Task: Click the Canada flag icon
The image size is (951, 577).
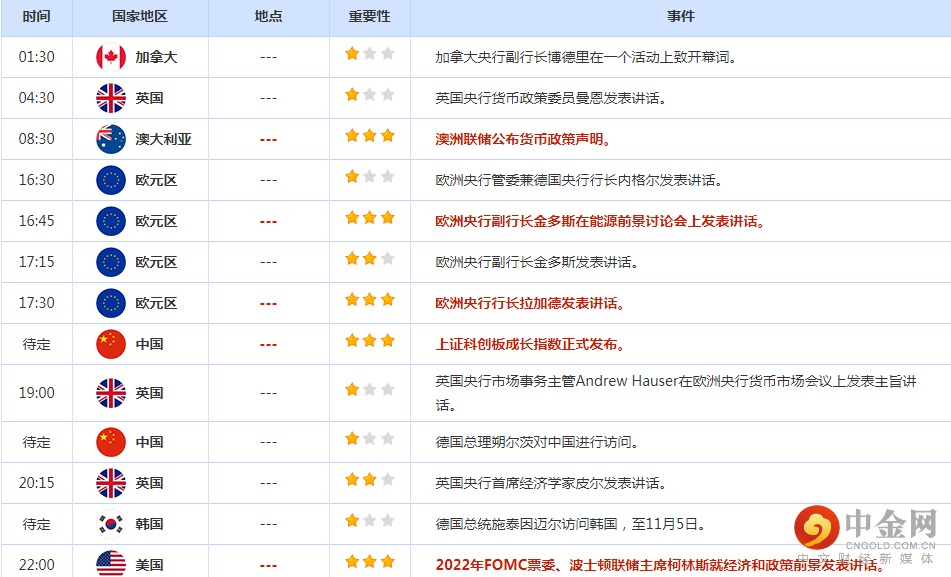Action: pyautogui.click(x=110, y=57)
